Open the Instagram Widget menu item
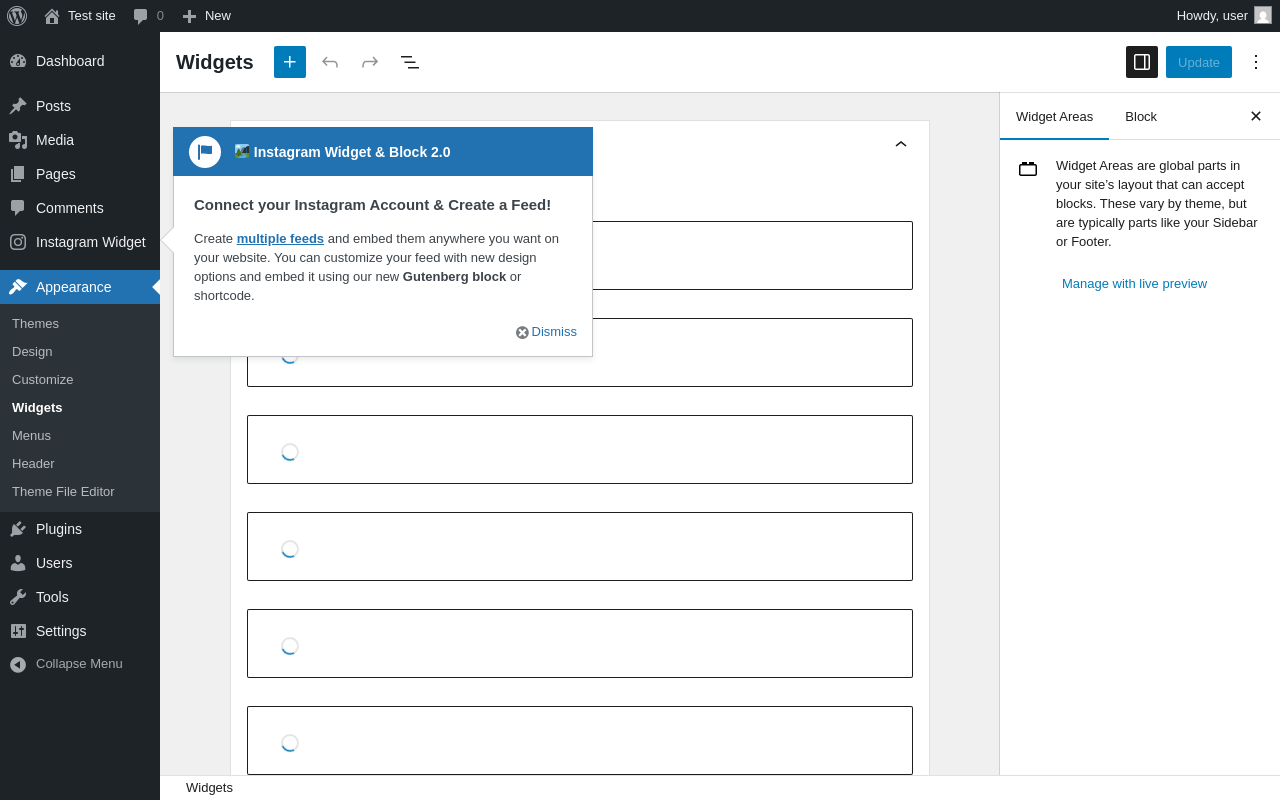 (x=80, y=242)
